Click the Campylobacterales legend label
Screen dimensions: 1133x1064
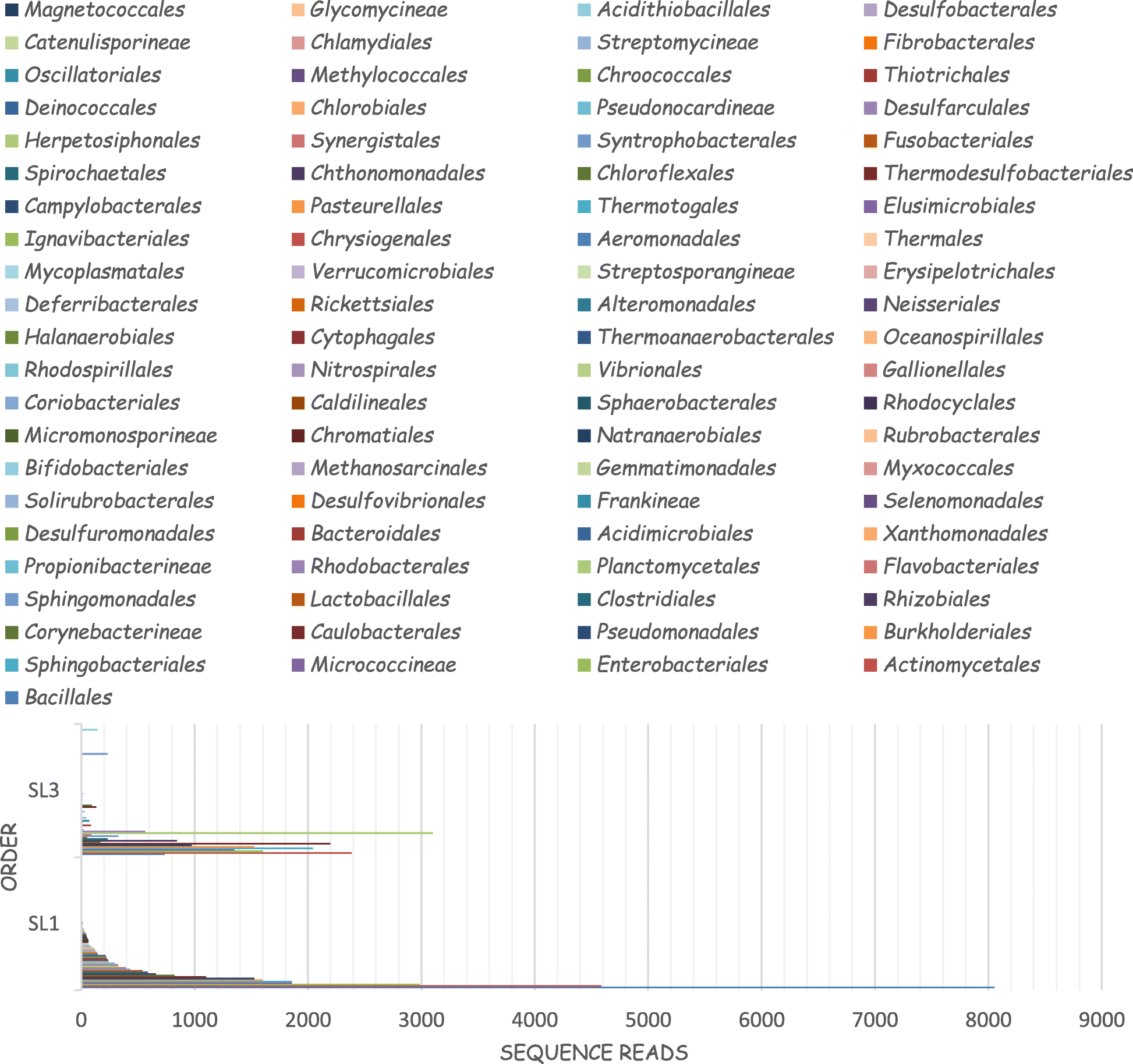pyautogui.click(x=113, y=206)
